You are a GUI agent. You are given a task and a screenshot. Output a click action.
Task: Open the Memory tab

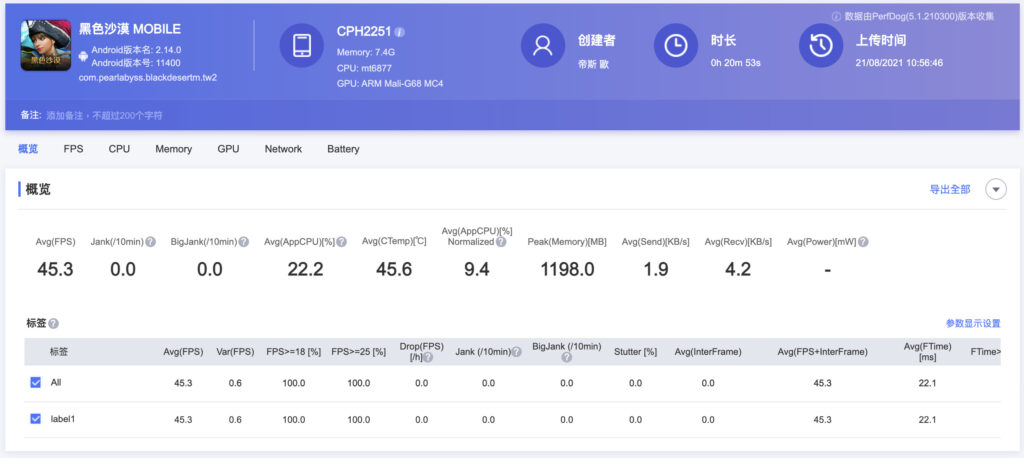(174, 149)
